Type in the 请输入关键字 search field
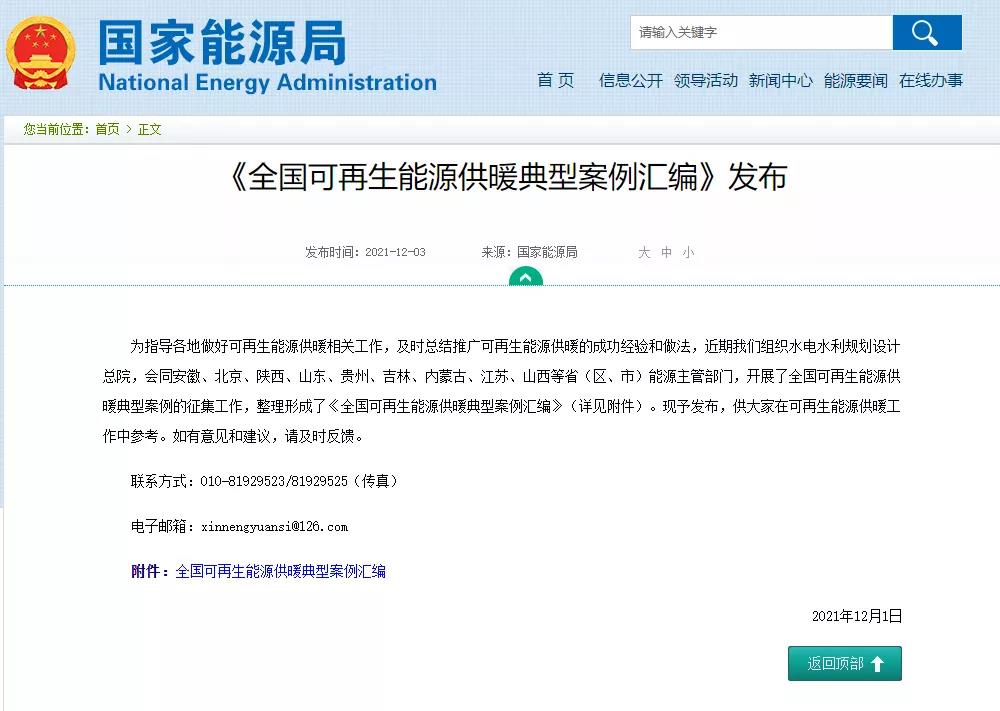1000x711 pixels. pos(761,32)
